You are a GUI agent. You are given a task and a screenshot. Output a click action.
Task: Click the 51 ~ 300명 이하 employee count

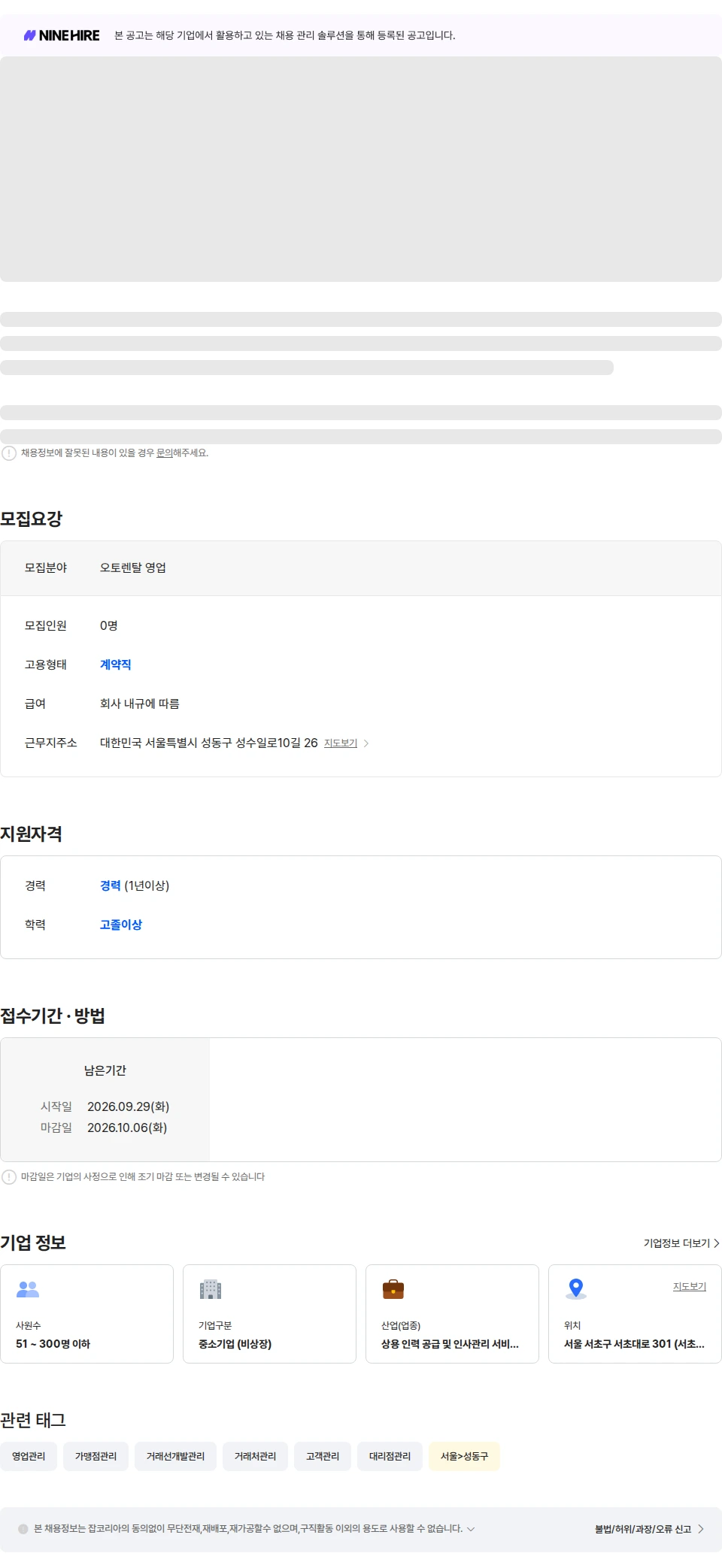pyautogui.click(x=53, y=1344)
